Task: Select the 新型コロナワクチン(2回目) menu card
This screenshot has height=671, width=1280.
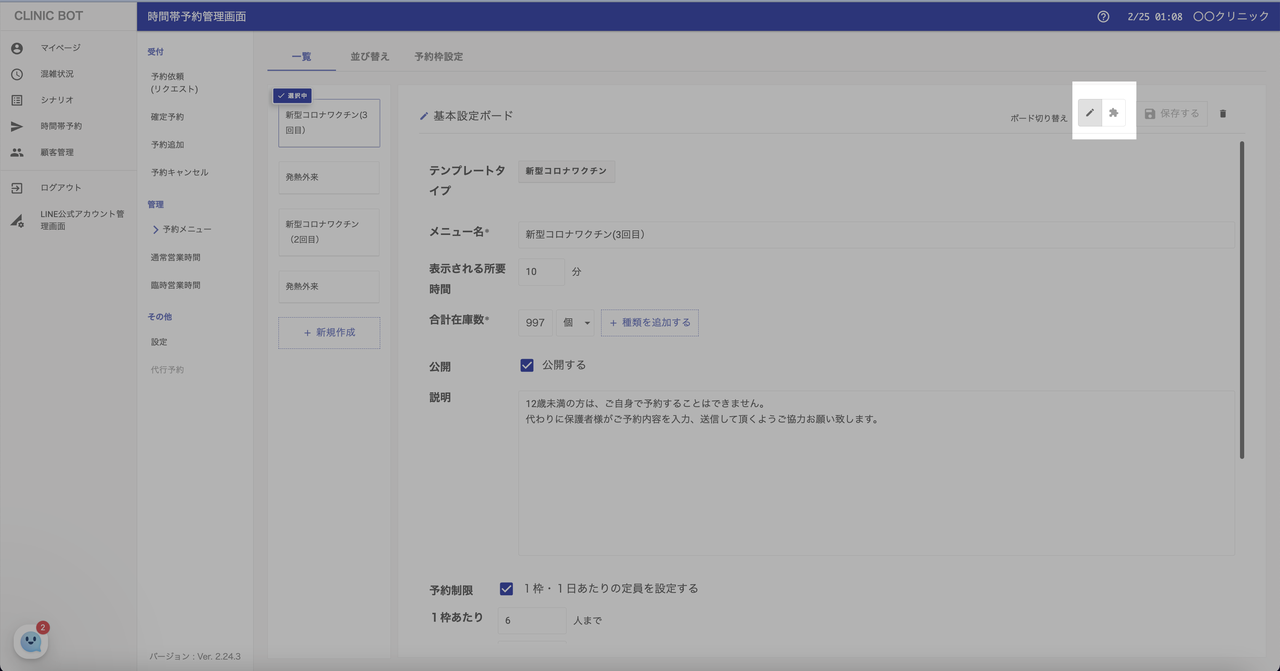Action: (329, 232)
